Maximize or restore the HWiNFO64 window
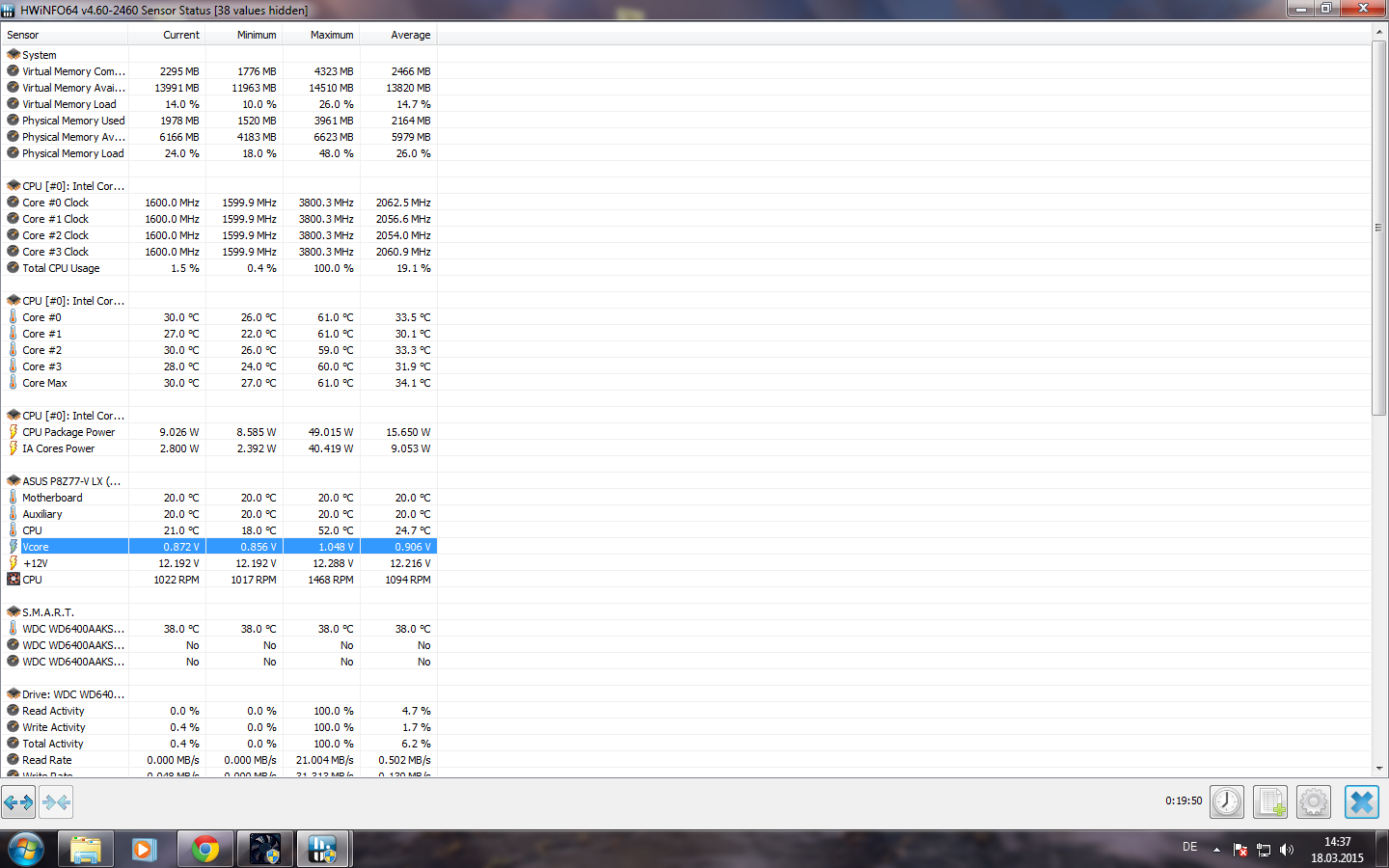This screenshot has width=1389, height=868. [x=1326, y=9]
